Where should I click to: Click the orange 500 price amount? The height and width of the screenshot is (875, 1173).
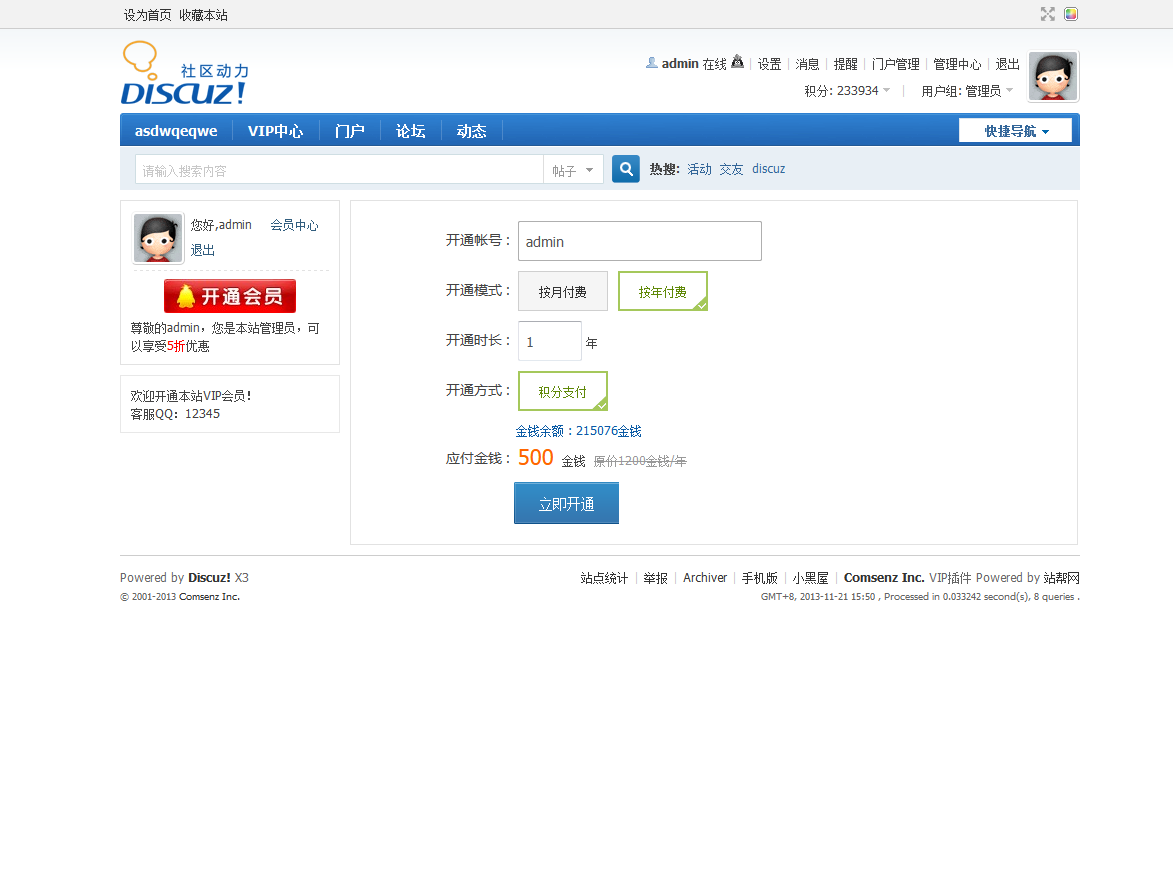[536, 458]
